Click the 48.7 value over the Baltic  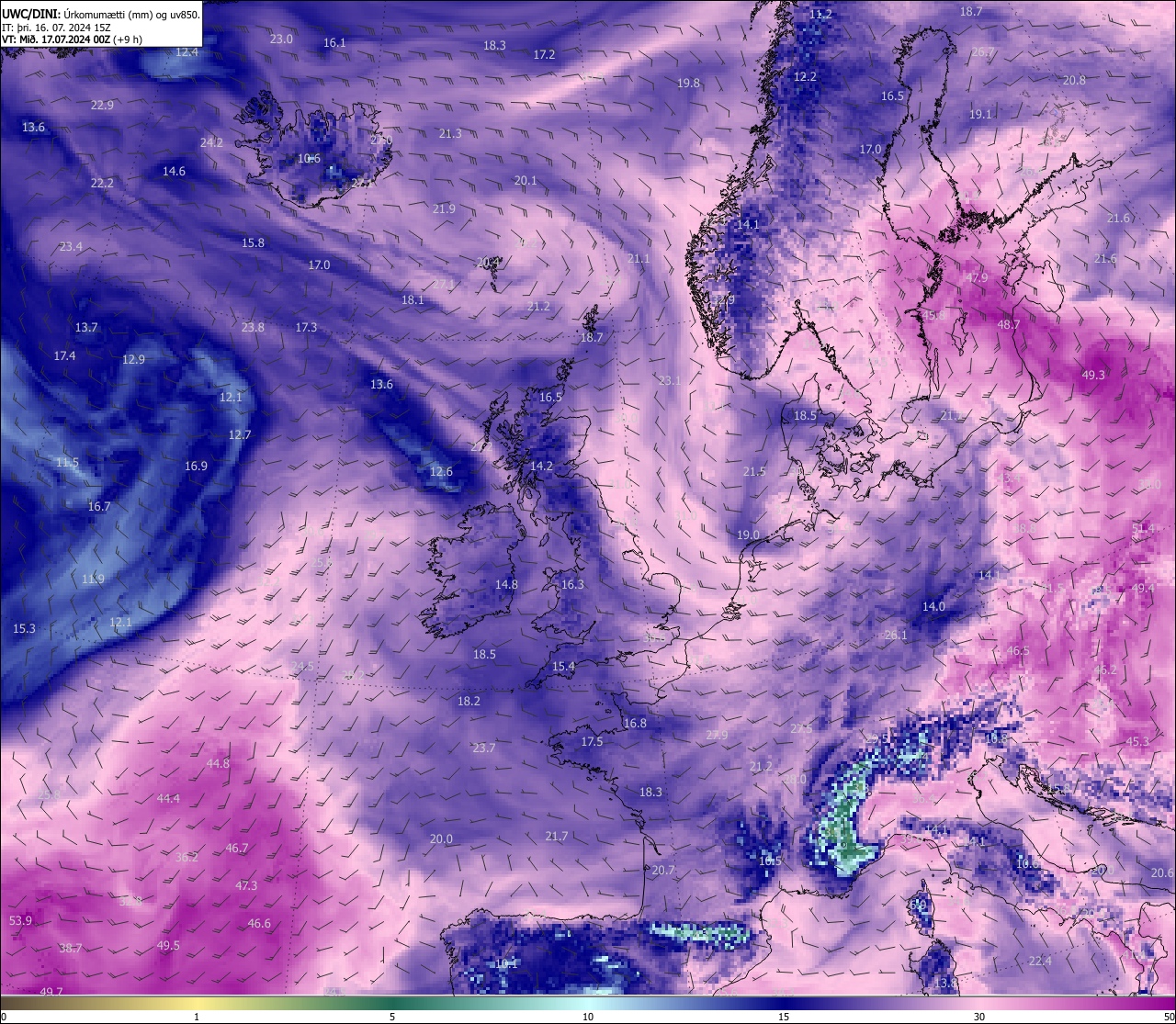[x=1008, y=324]
